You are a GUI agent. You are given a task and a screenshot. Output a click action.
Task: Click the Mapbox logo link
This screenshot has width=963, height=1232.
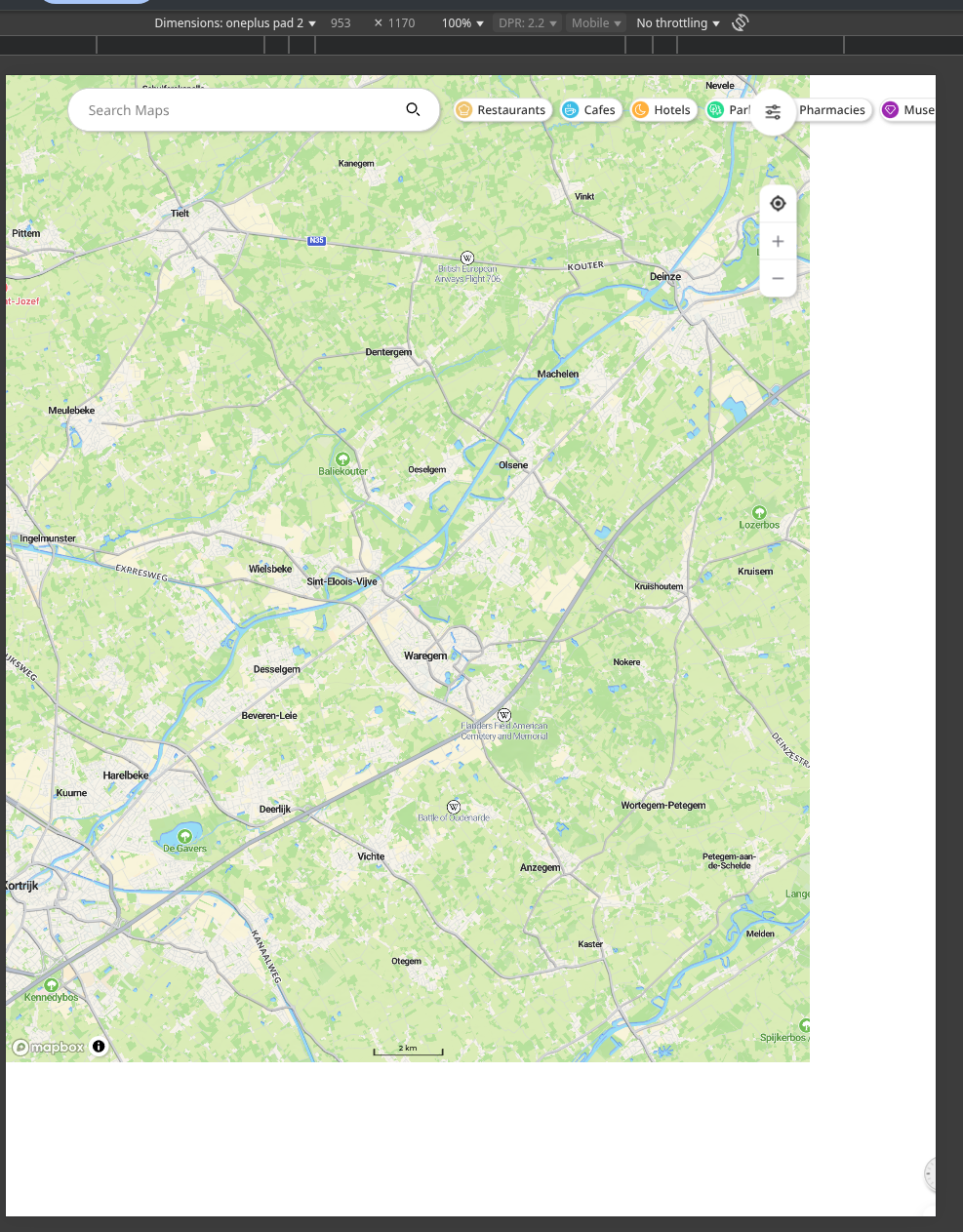(49, 1047)
